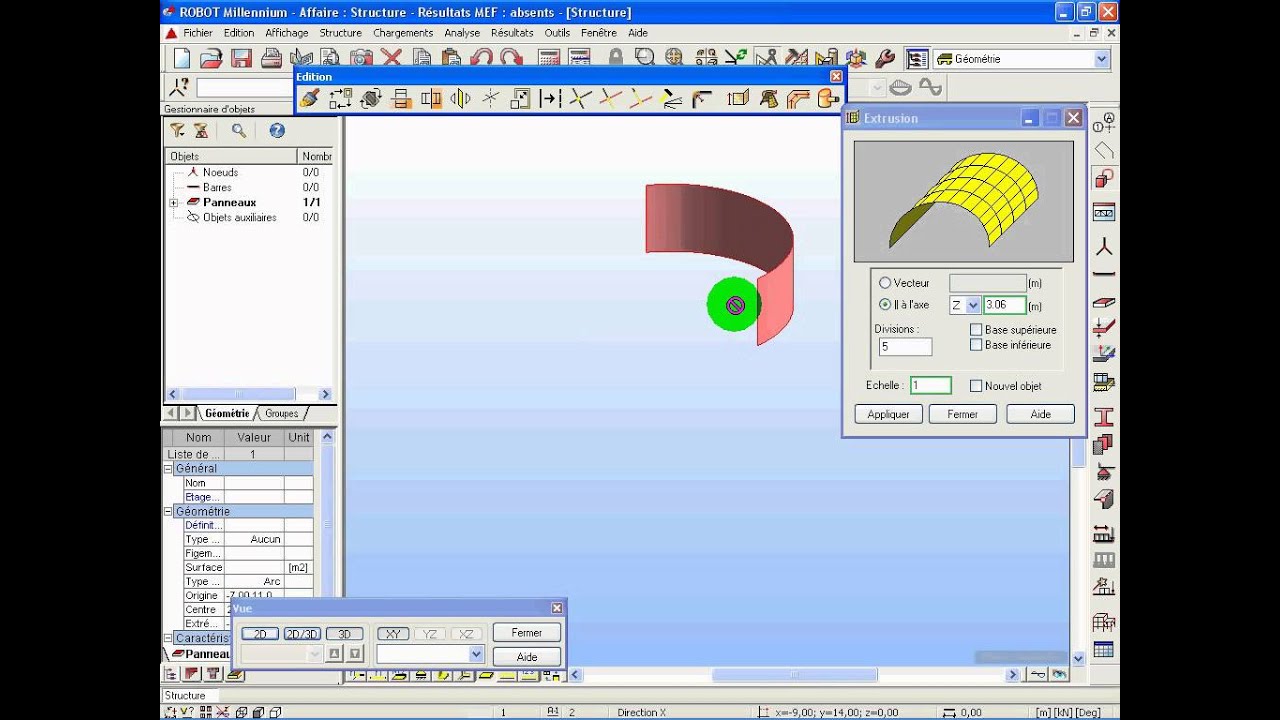Open the Affichage menu
This screenshot has height=720, width=1280.
[287, 33]
